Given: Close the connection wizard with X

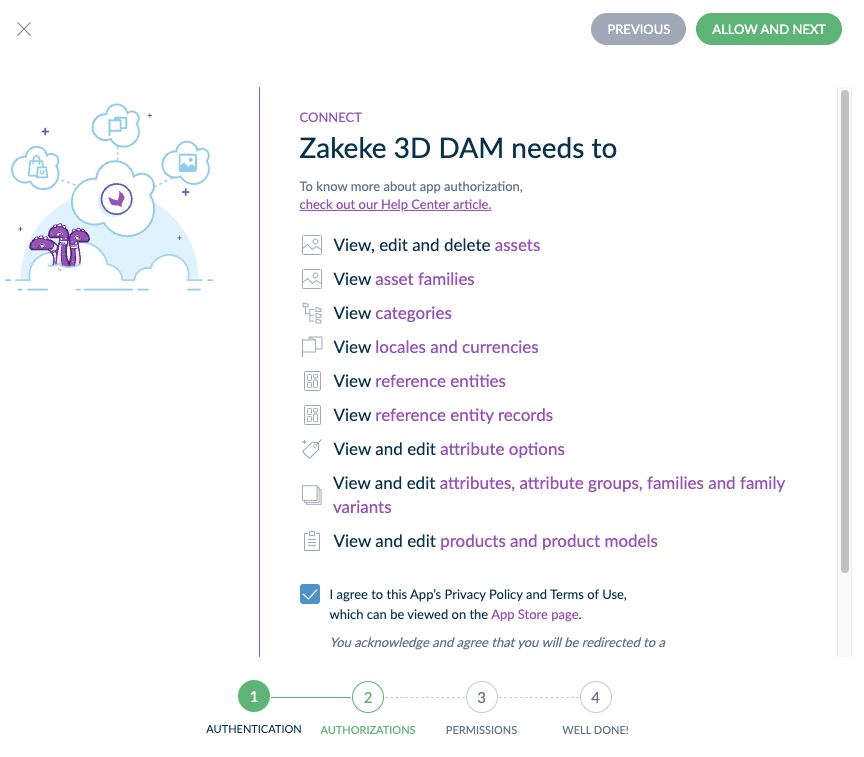Looking at the screenshot, I should [24, 29].
